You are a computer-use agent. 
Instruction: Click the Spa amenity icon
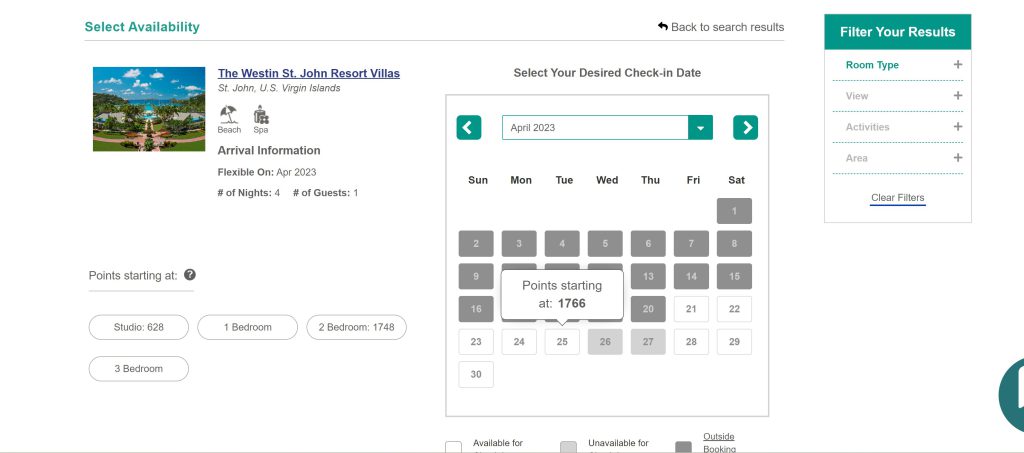(x=260, y=115)
